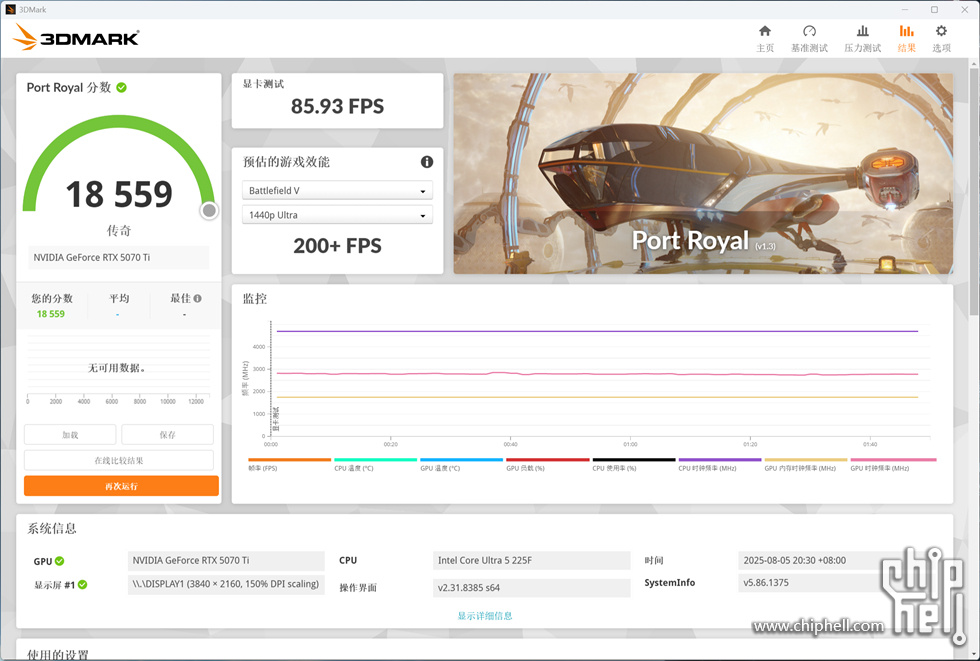Click the 保存 save button
Viewport: 980px width, 661px height.
168,435
